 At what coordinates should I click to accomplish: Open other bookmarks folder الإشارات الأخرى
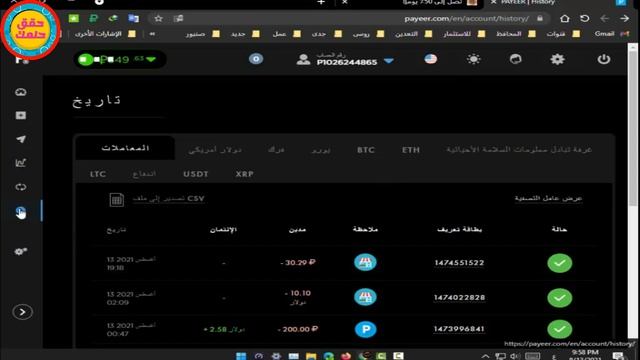pos(105,34)
